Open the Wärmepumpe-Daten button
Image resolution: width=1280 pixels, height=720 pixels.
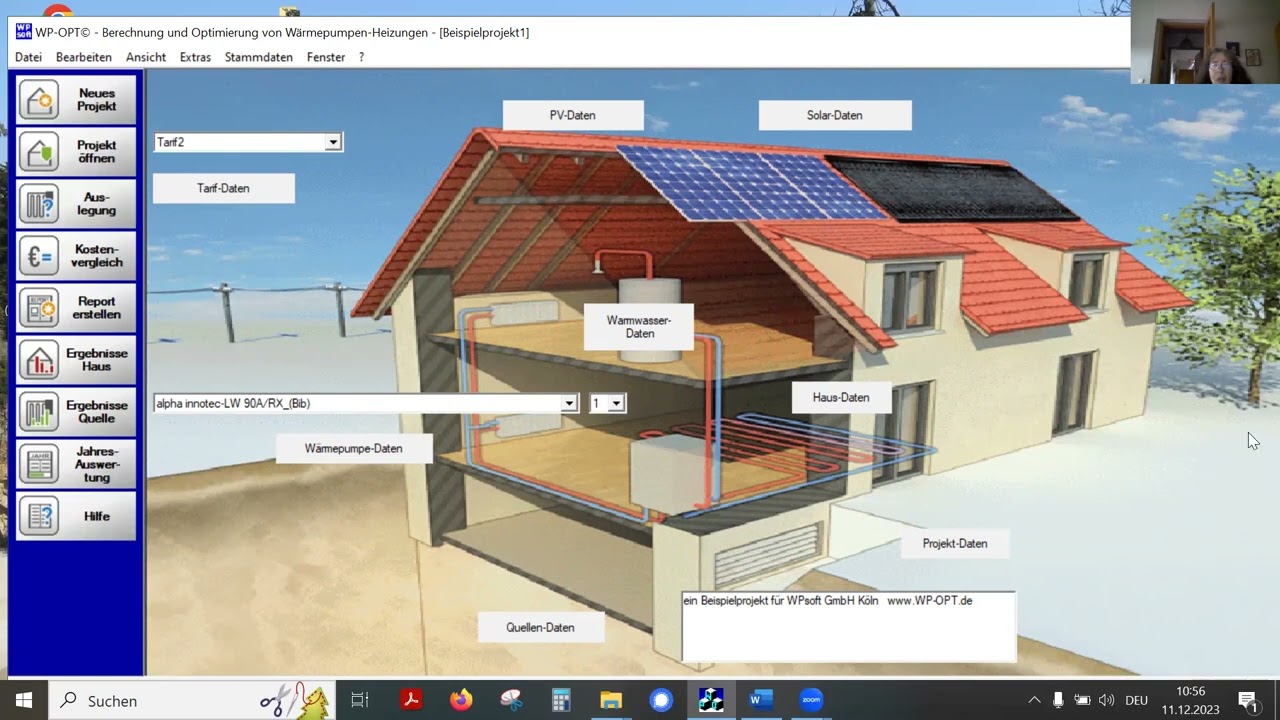pos(354,448)
